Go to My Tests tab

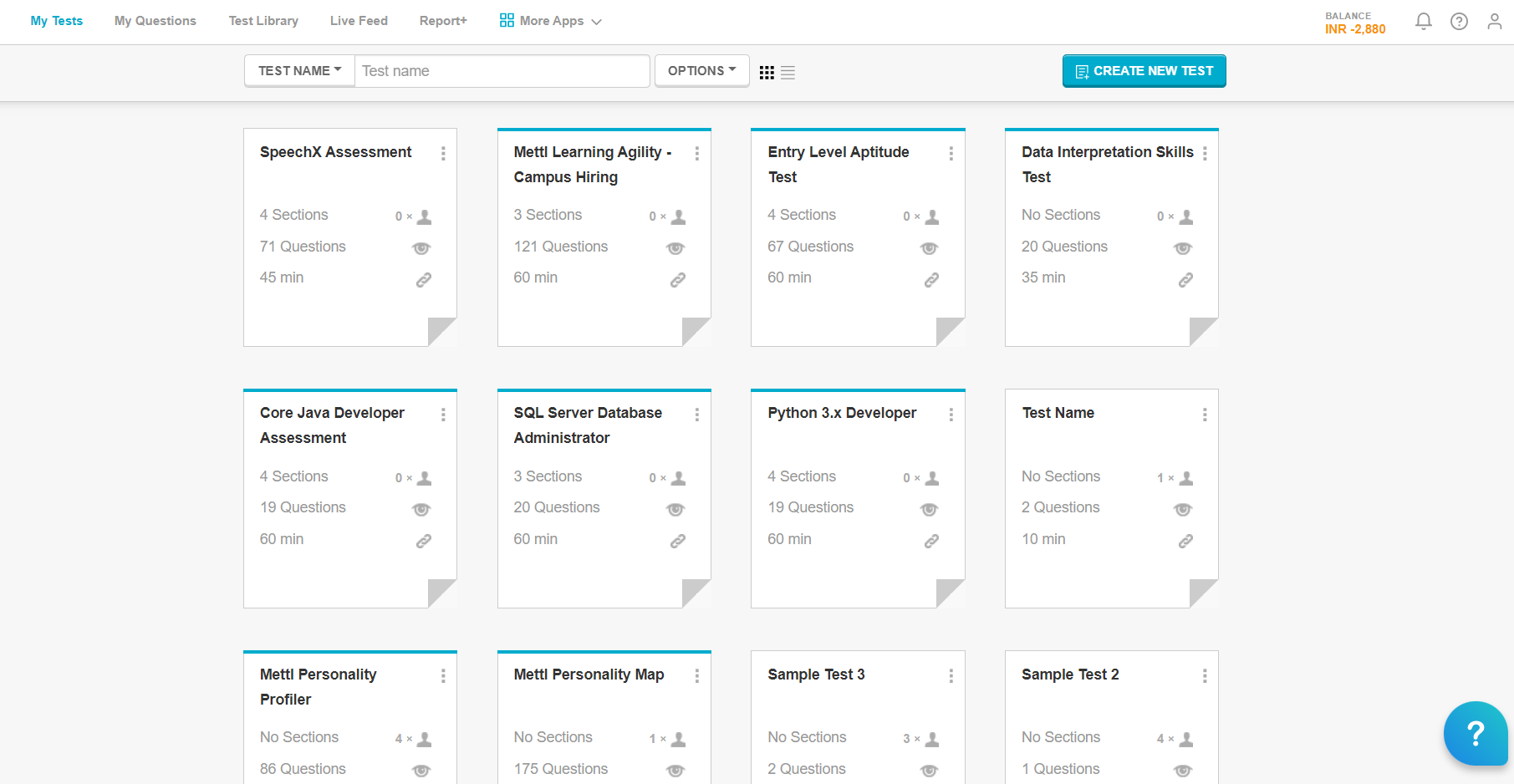point(57,21)
